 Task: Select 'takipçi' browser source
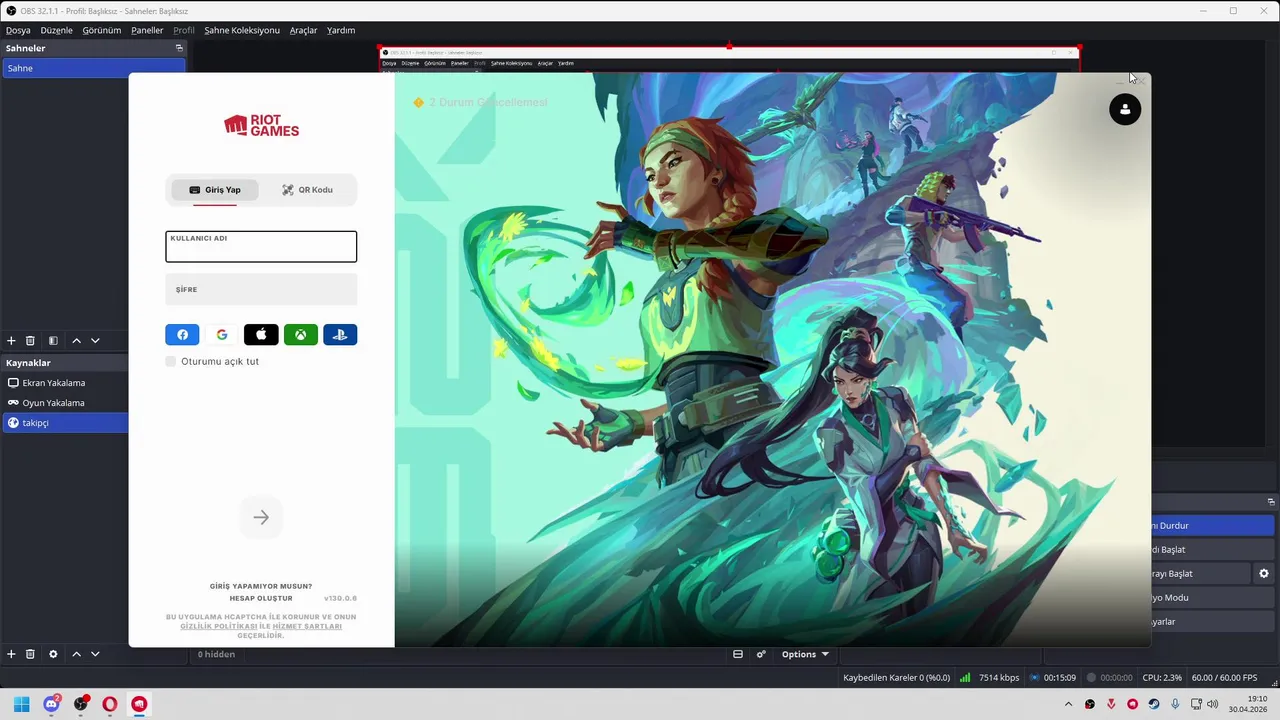(65, 423)
